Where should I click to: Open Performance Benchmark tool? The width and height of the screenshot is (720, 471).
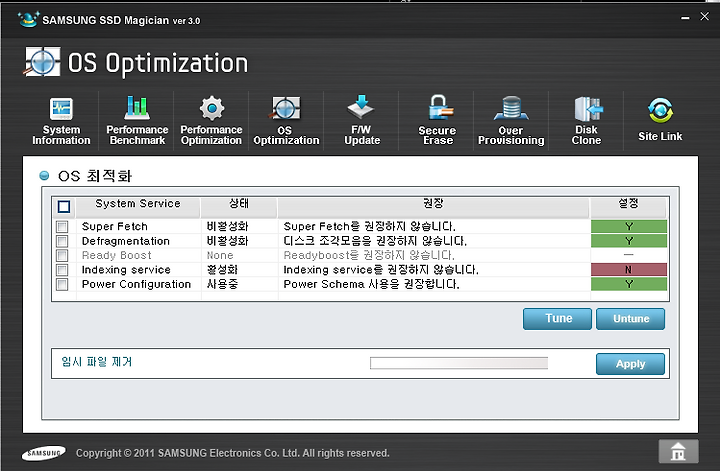(x=137, y=121)
